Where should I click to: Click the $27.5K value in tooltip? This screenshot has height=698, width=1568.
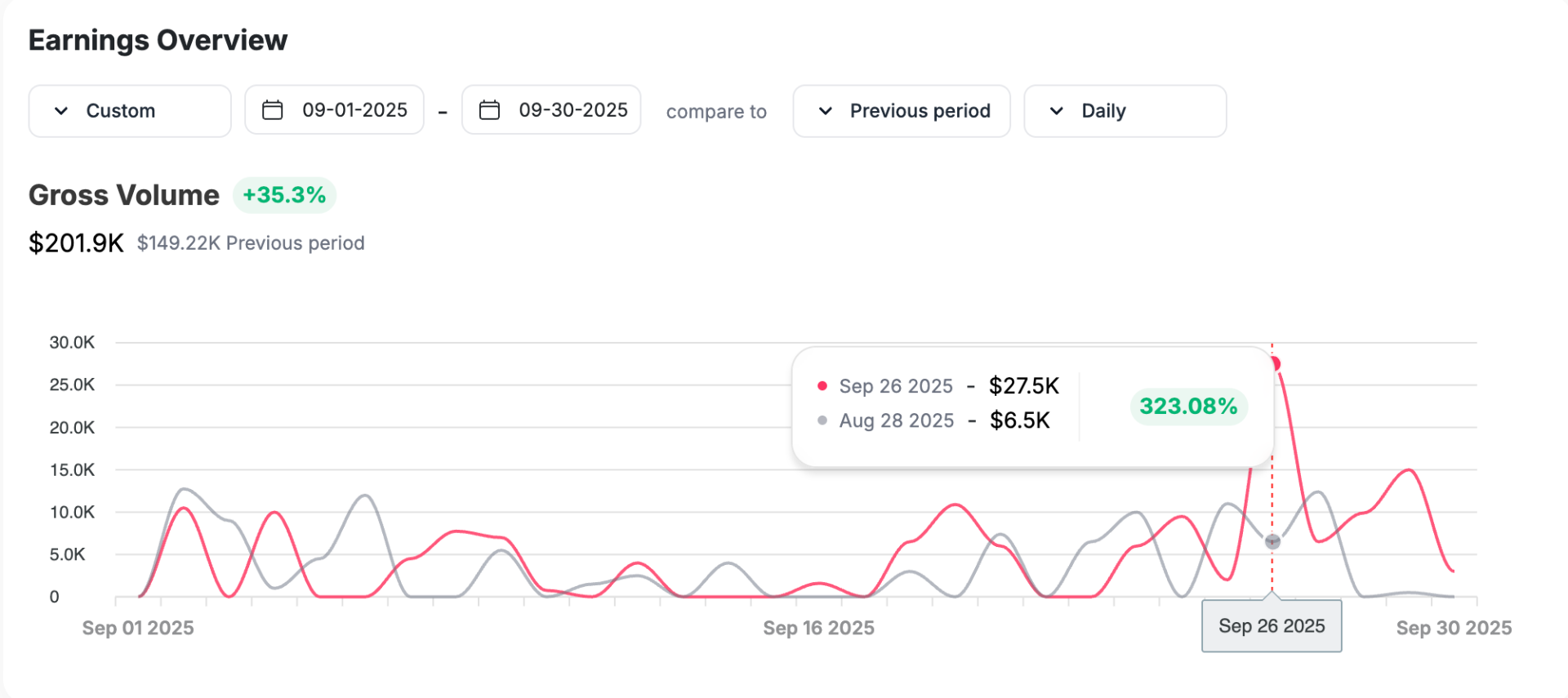(1024, 386)
